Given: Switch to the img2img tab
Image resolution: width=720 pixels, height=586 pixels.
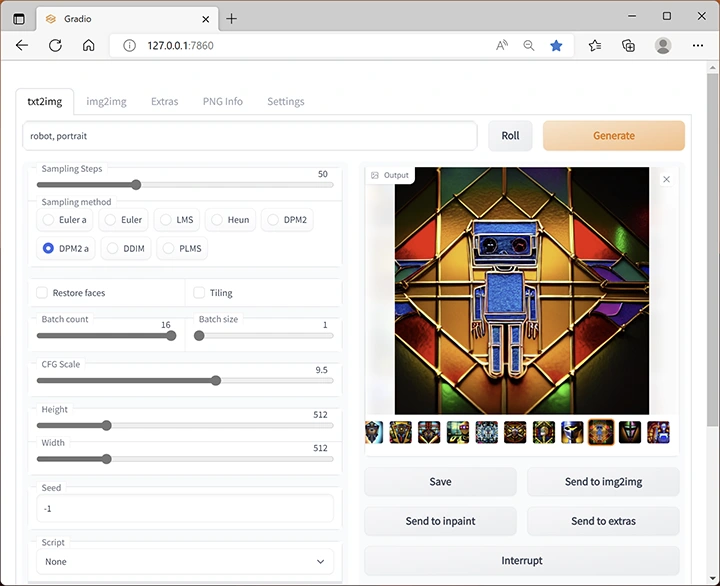Looking at the screenshot, I should [x=107, y=101].
